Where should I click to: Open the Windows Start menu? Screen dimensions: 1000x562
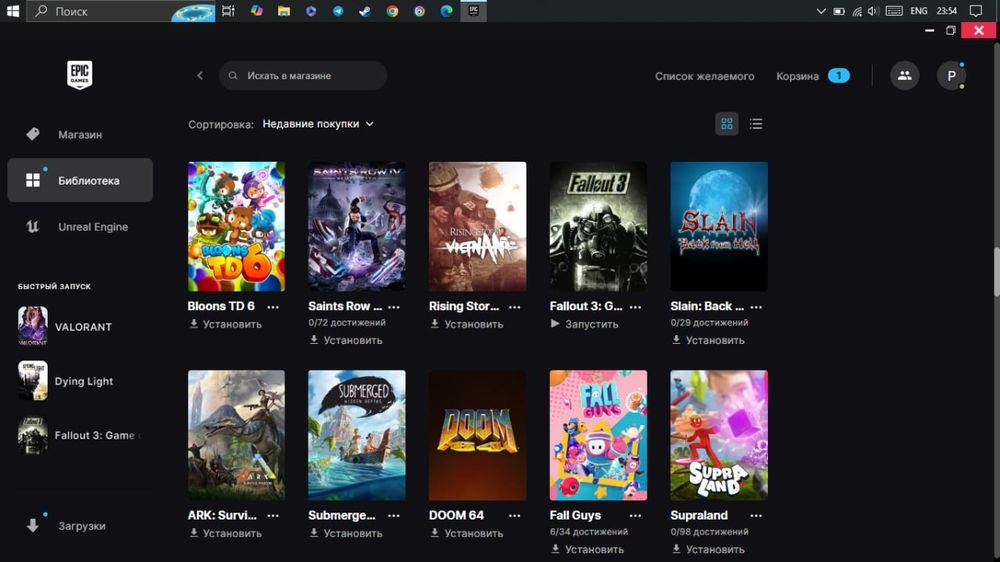point(13,11)
